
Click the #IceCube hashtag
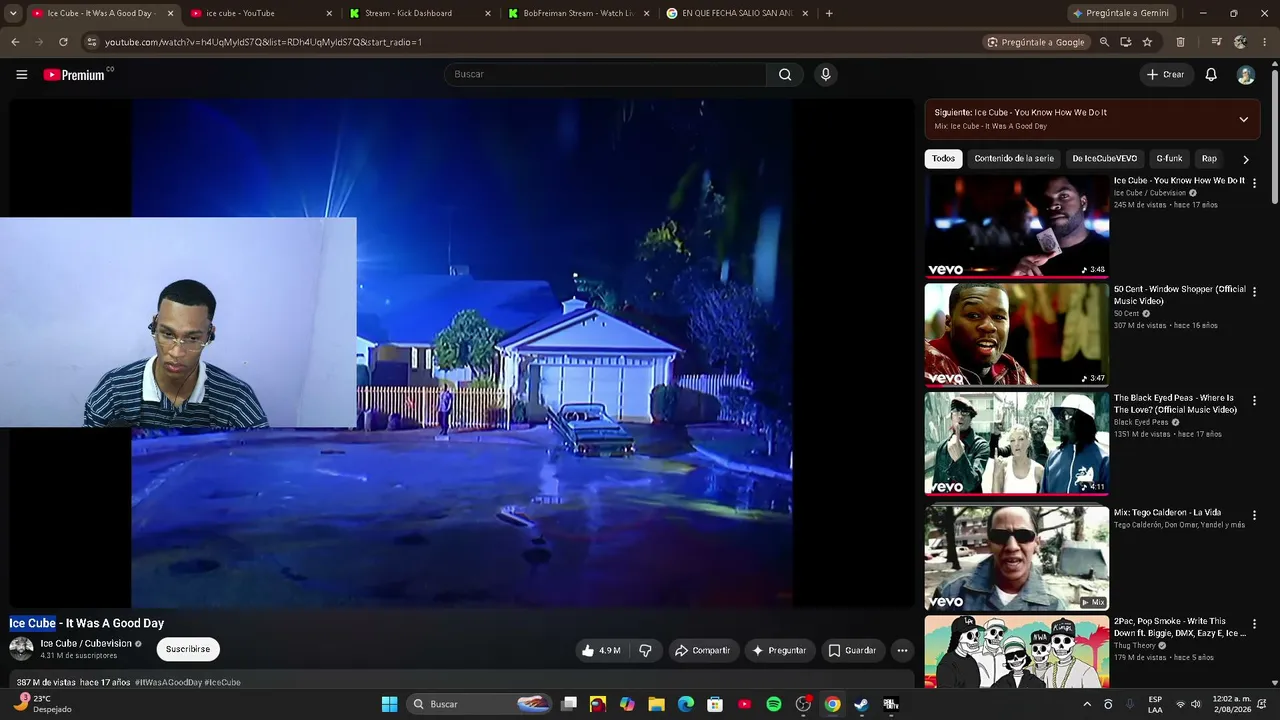[222, 682]
